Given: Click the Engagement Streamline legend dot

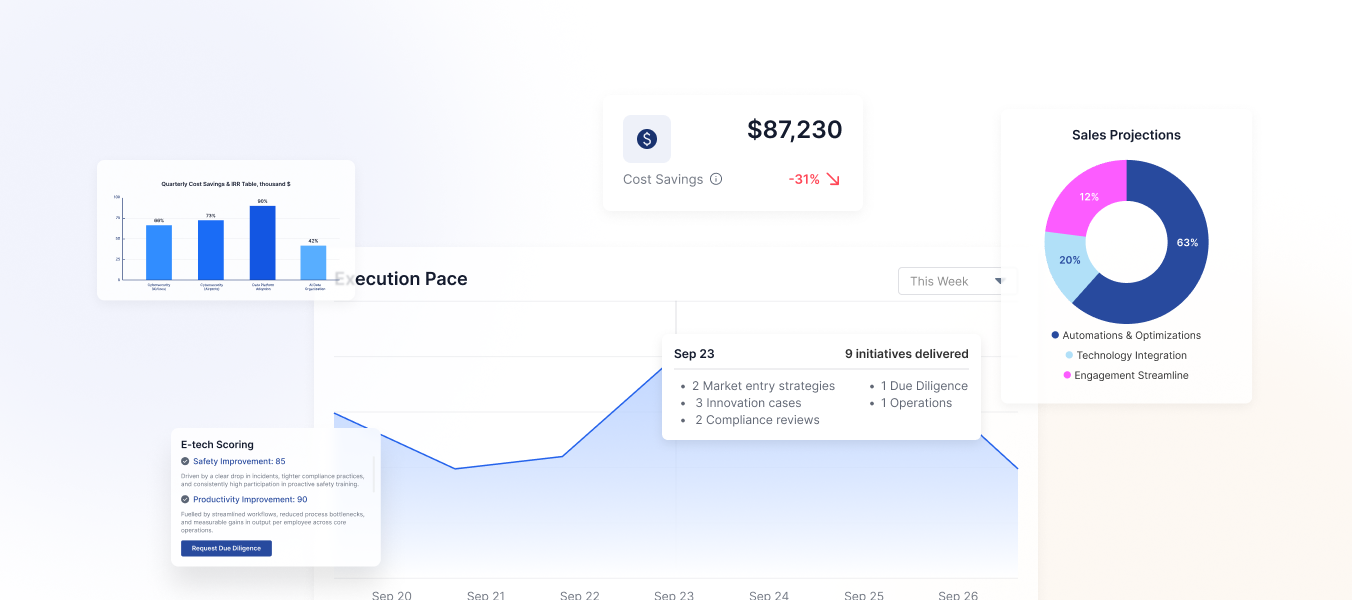Looking at the screenshot, I should [1067, 375].
